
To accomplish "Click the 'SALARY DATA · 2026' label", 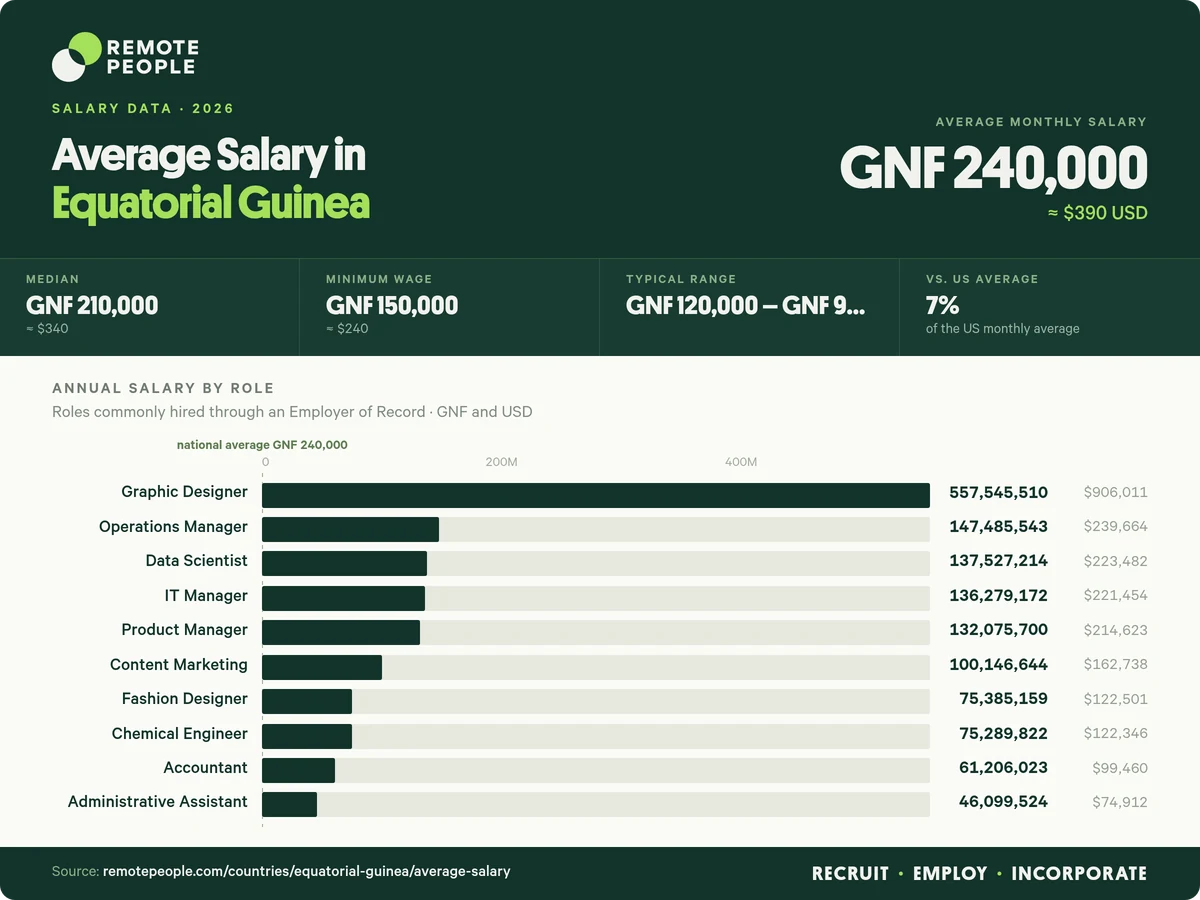I will click(143, 108).
